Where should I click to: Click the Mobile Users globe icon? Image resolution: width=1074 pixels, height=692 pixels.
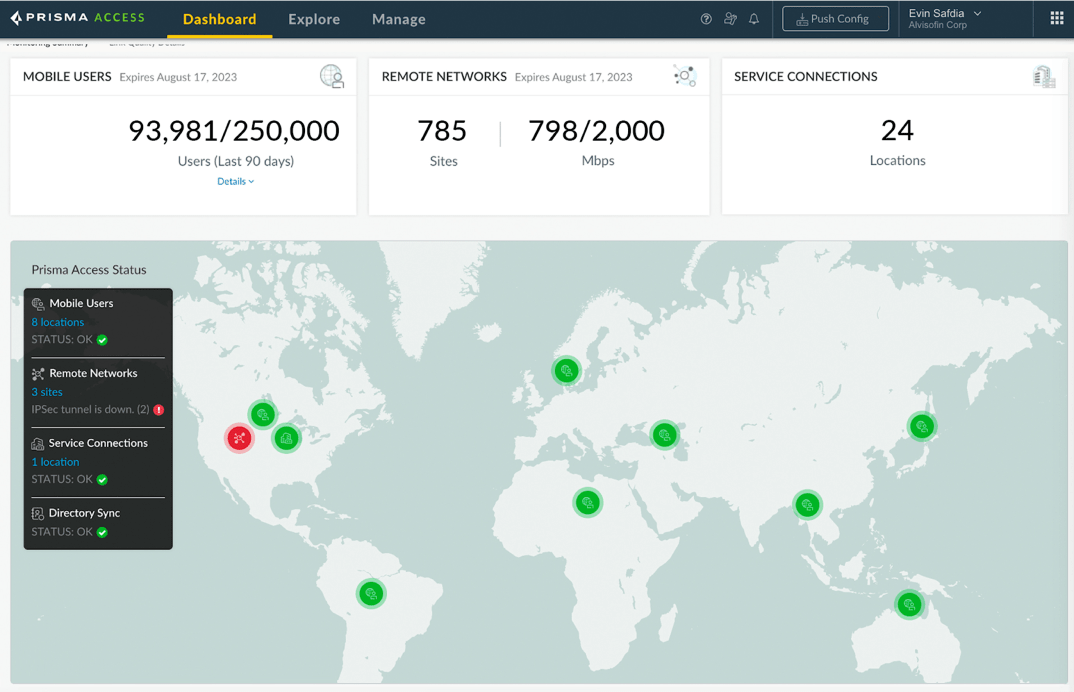tap(332, 76)
